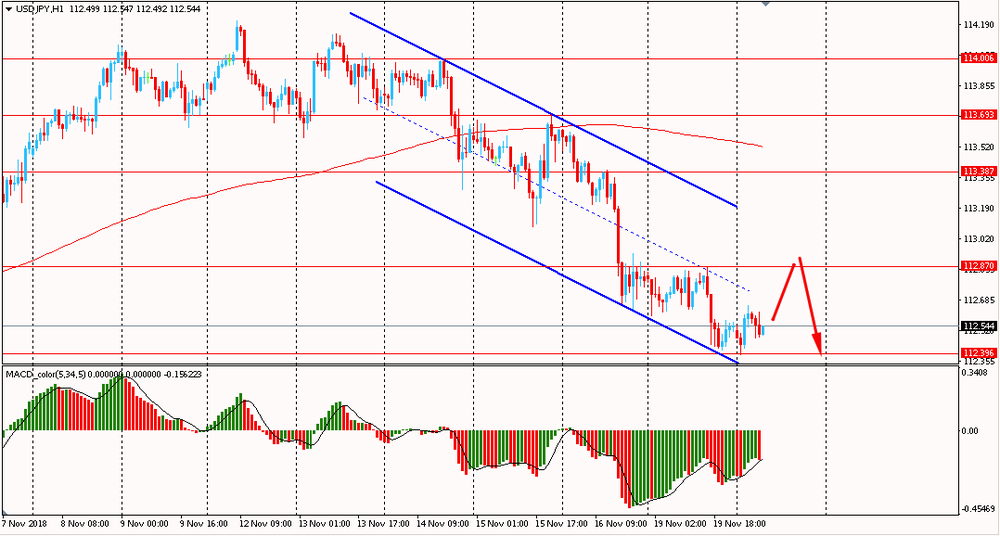Click the grey chart shift marker at top
This screenshot has height=536, width=1000.
coord(766,3)
